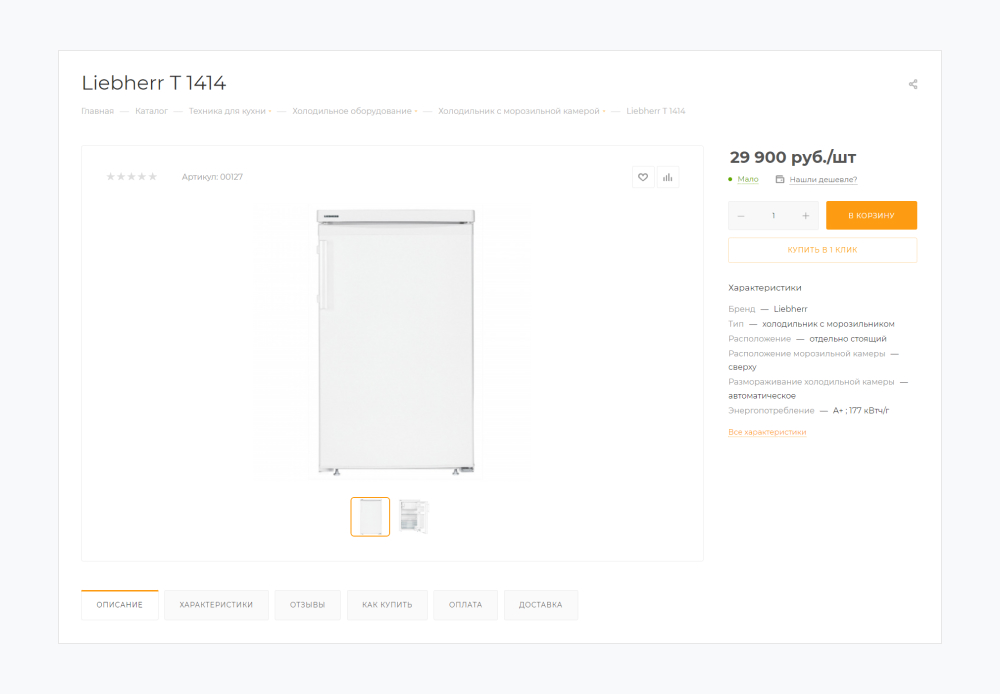This screenshot has width=1000, height=694.
Task: Click the share icon near product title
Action: pos(913,84)
